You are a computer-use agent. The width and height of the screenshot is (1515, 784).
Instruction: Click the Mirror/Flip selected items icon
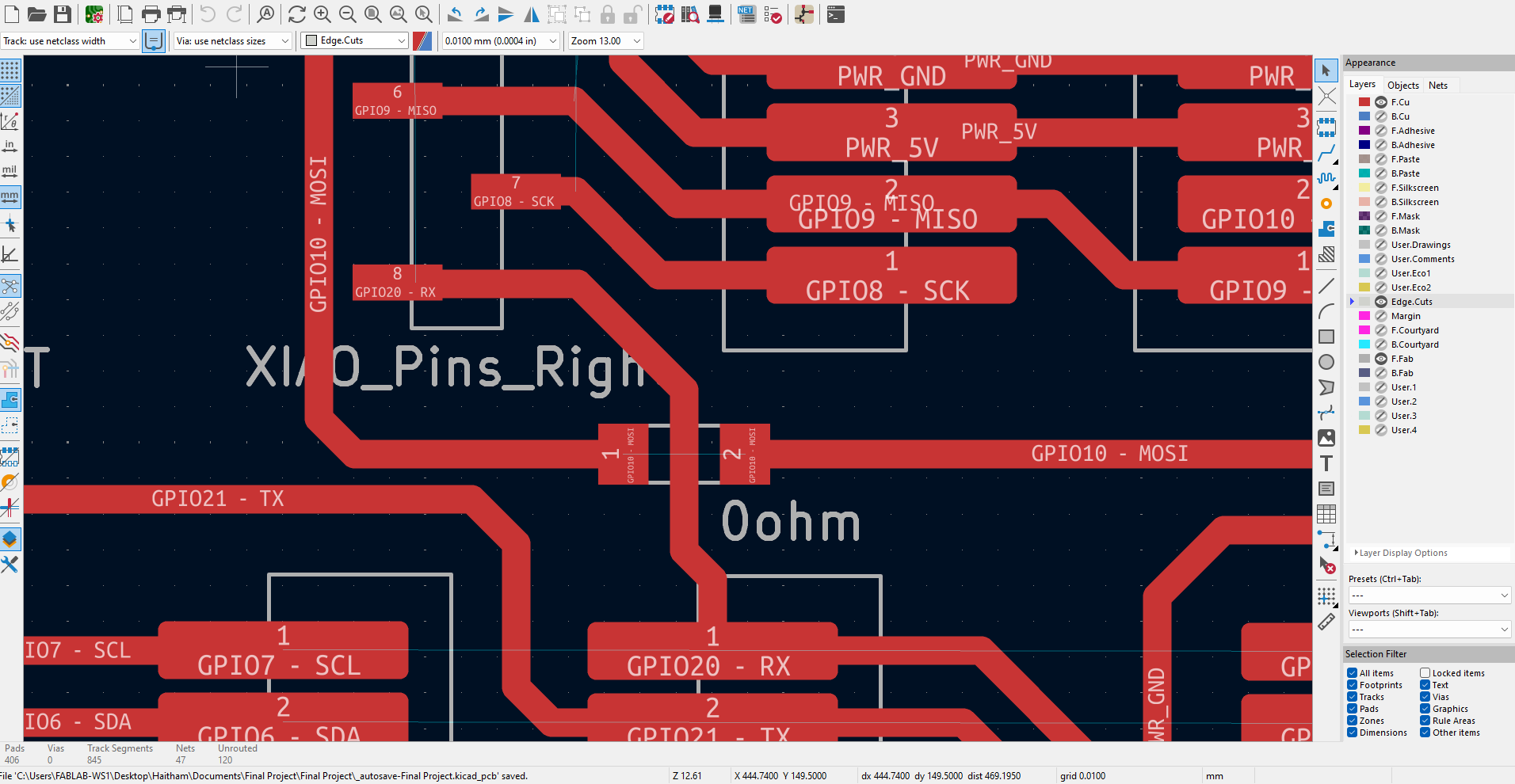(532, 14)
